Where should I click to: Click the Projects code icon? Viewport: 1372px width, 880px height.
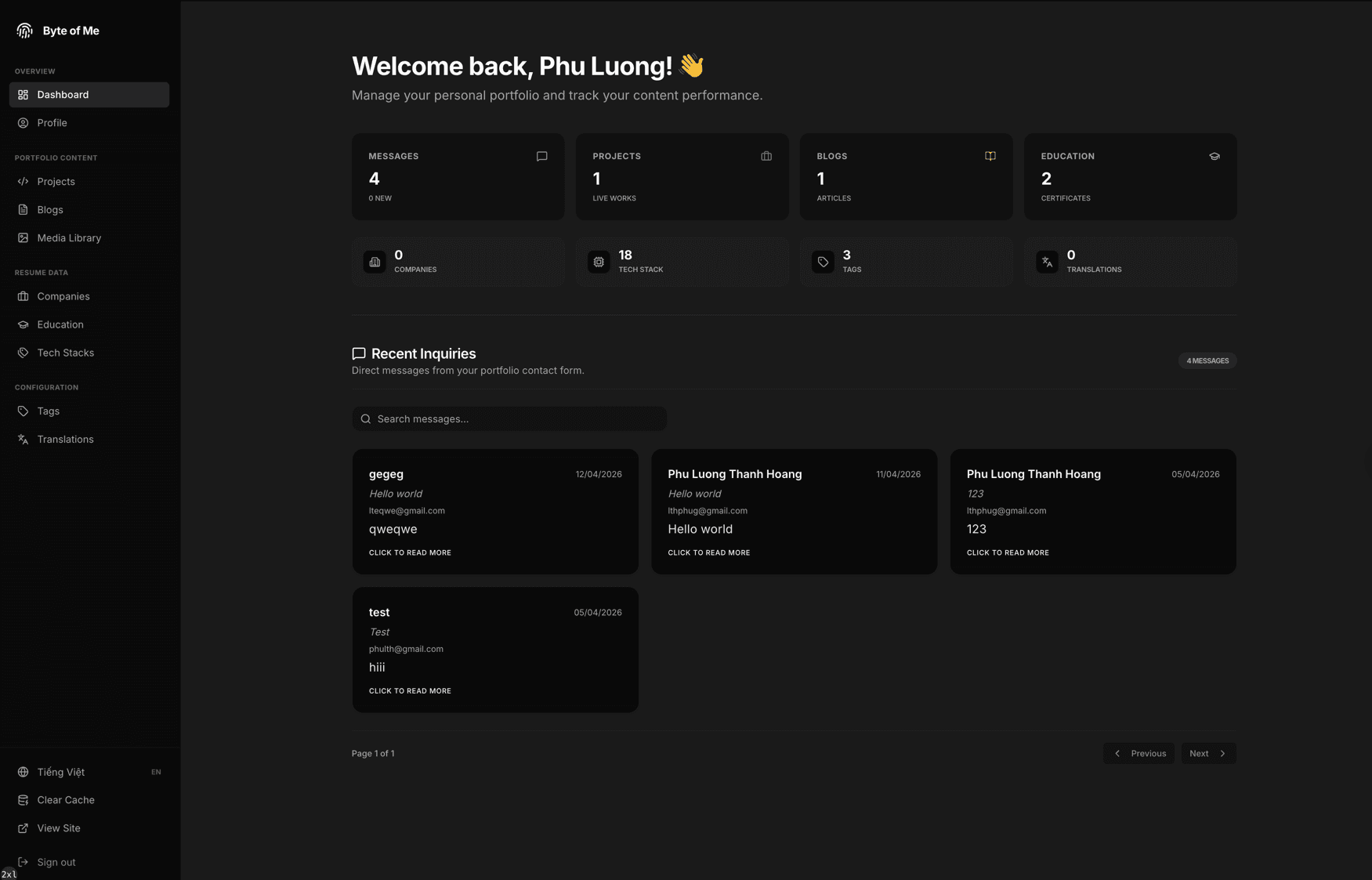pyautogui.click(x=23, y=181)
